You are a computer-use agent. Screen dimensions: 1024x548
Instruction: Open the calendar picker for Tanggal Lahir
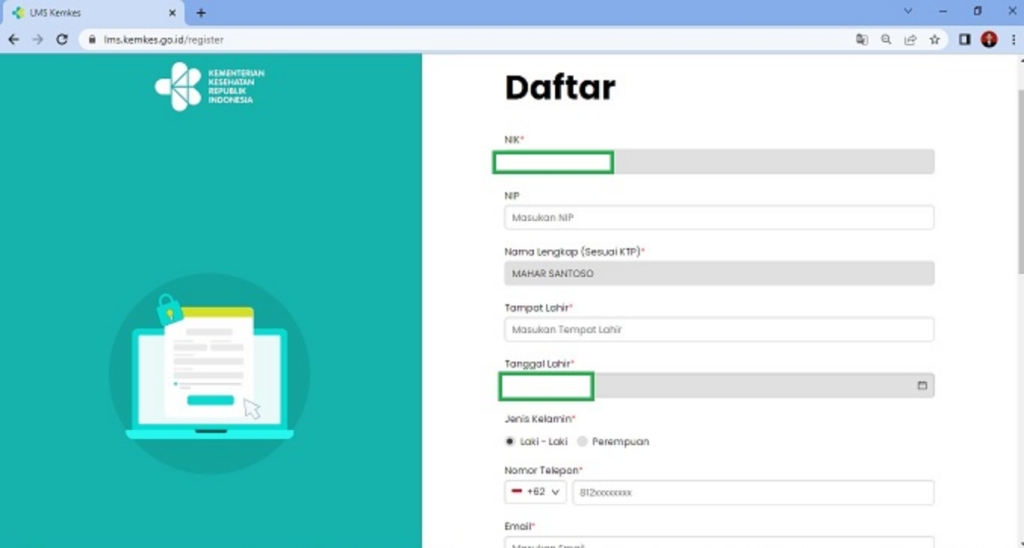[922, 386]
